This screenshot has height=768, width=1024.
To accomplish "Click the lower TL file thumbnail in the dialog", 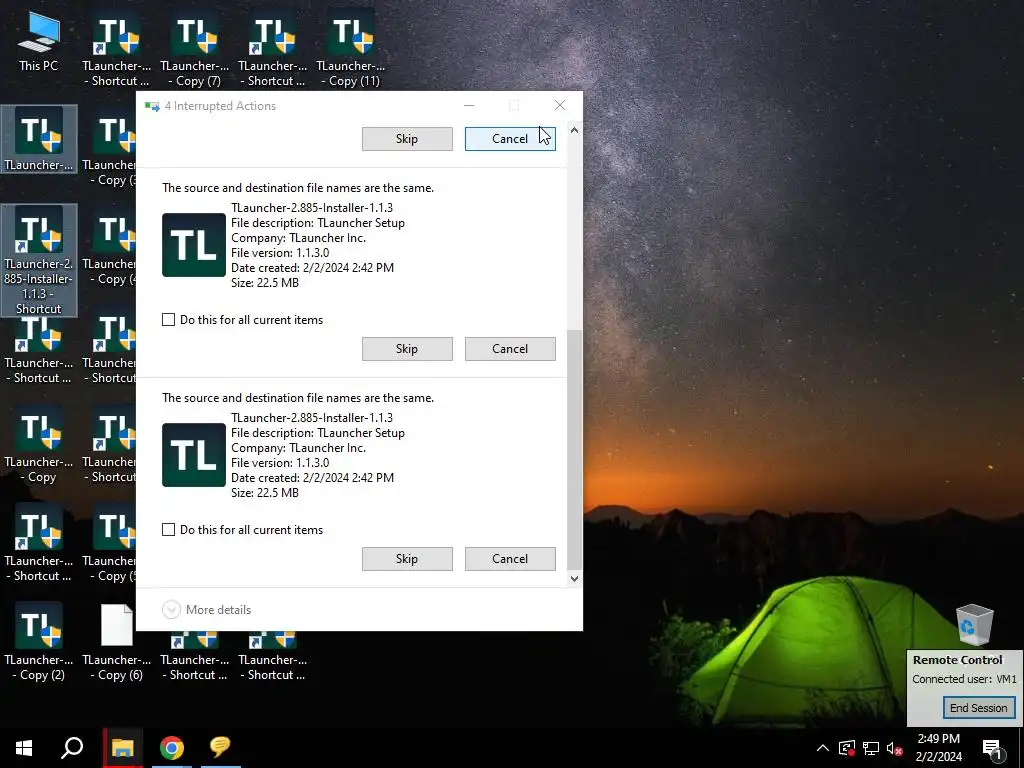I will coord(194,455).
